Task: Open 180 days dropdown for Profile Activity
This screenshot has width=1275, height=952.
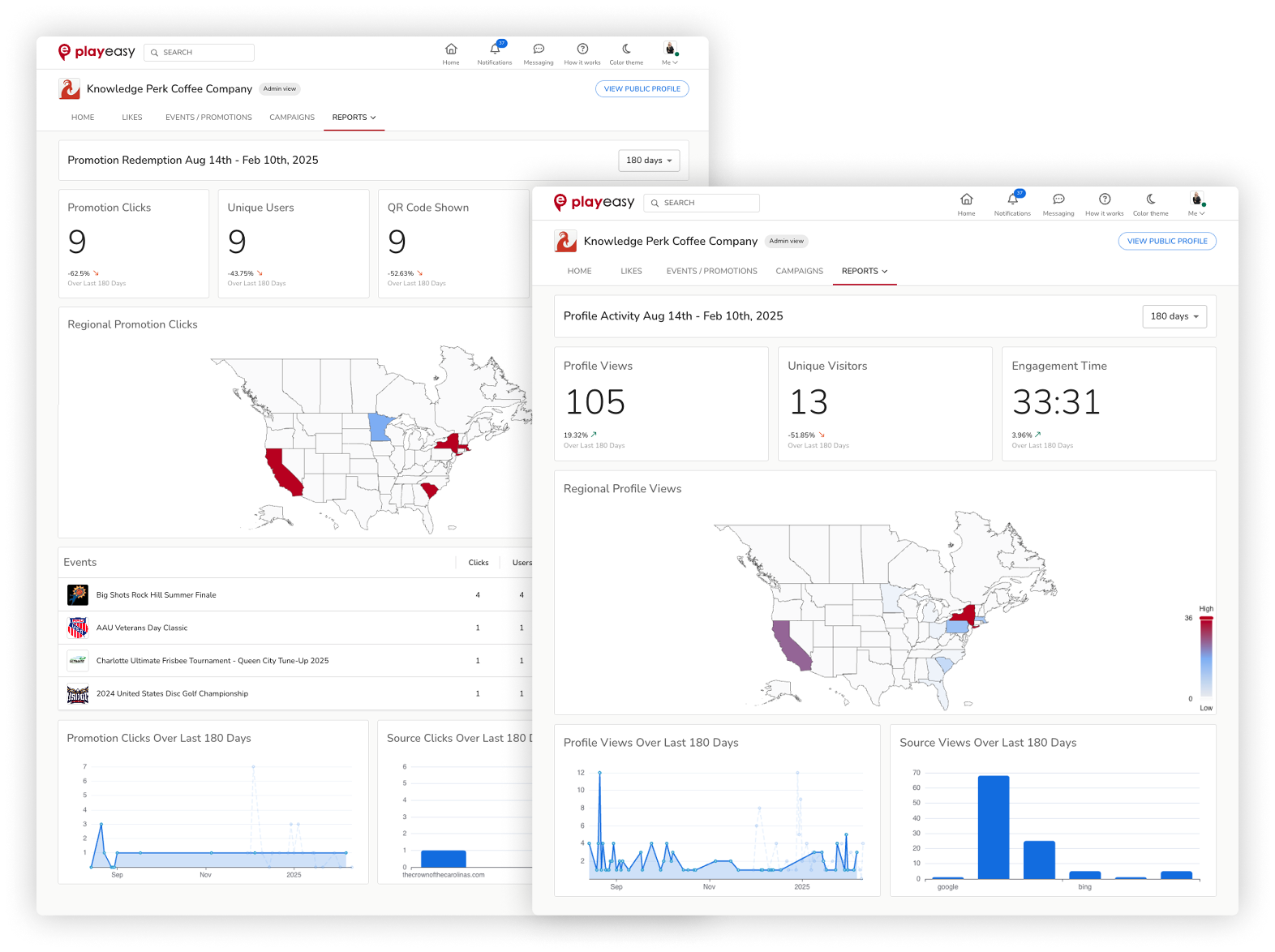Action: pos(1174,316)
